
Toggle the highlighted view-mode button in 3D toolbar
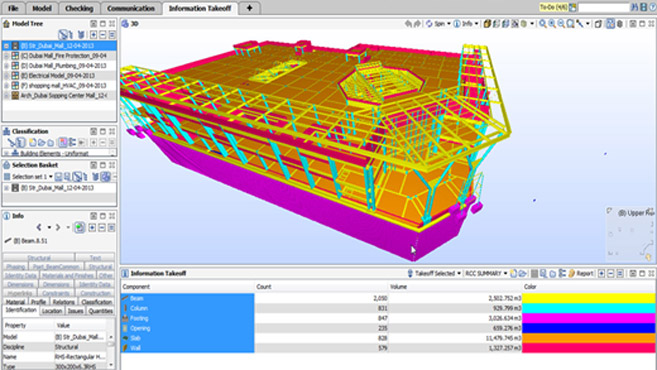(x=610, y=24)
